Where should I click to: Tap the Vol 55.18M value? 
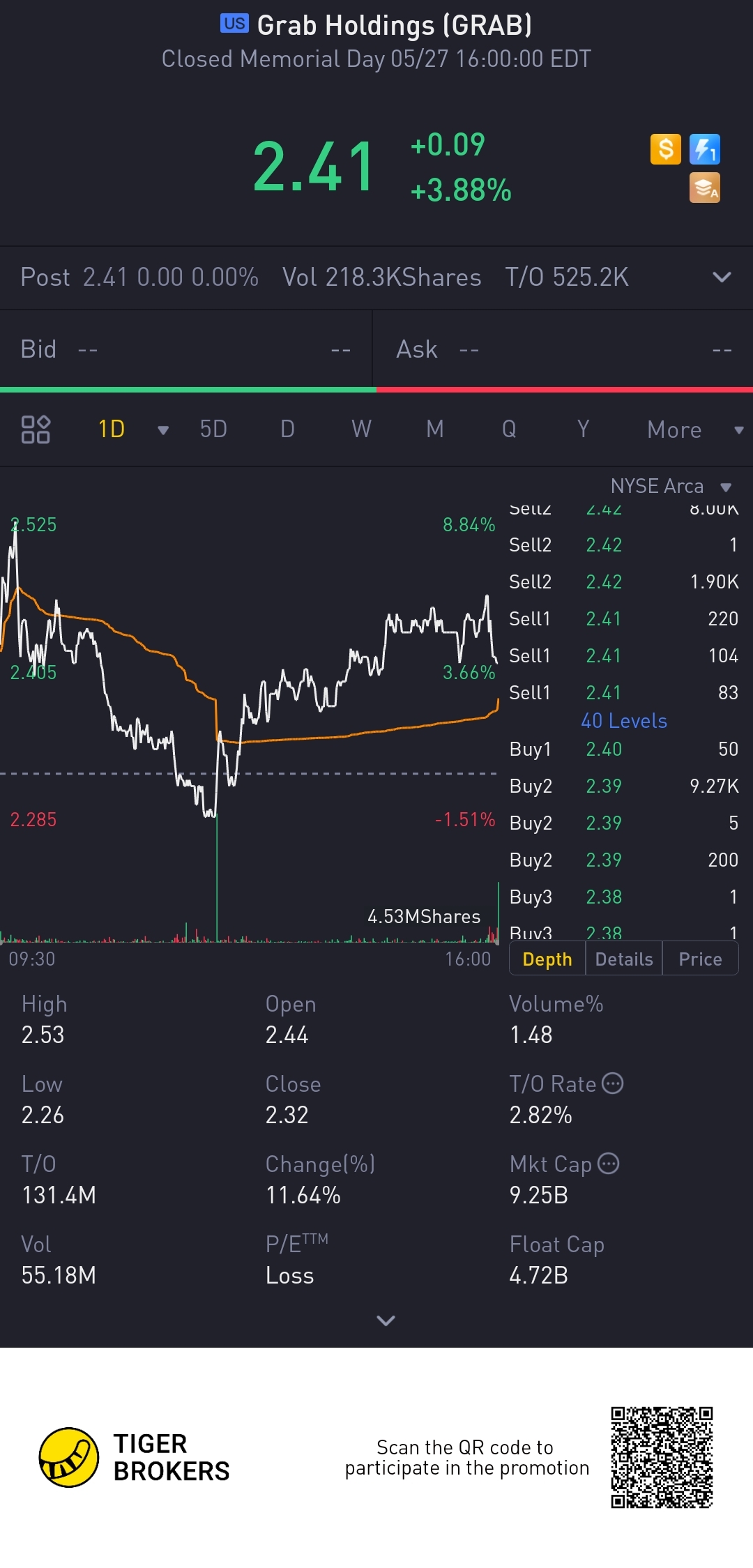point(59,1275)
